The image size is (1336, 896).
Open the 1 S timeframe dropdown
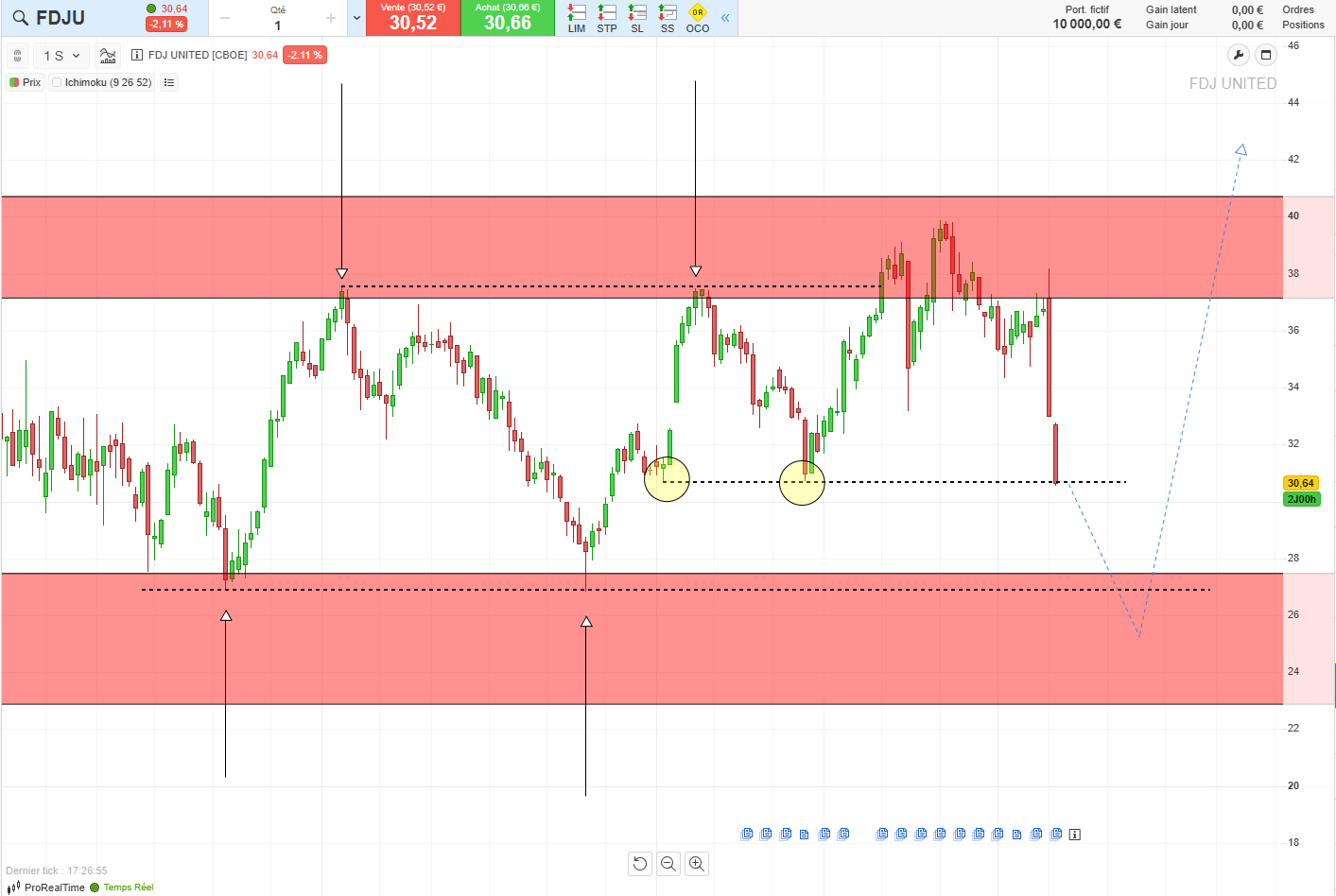point(62,56)
